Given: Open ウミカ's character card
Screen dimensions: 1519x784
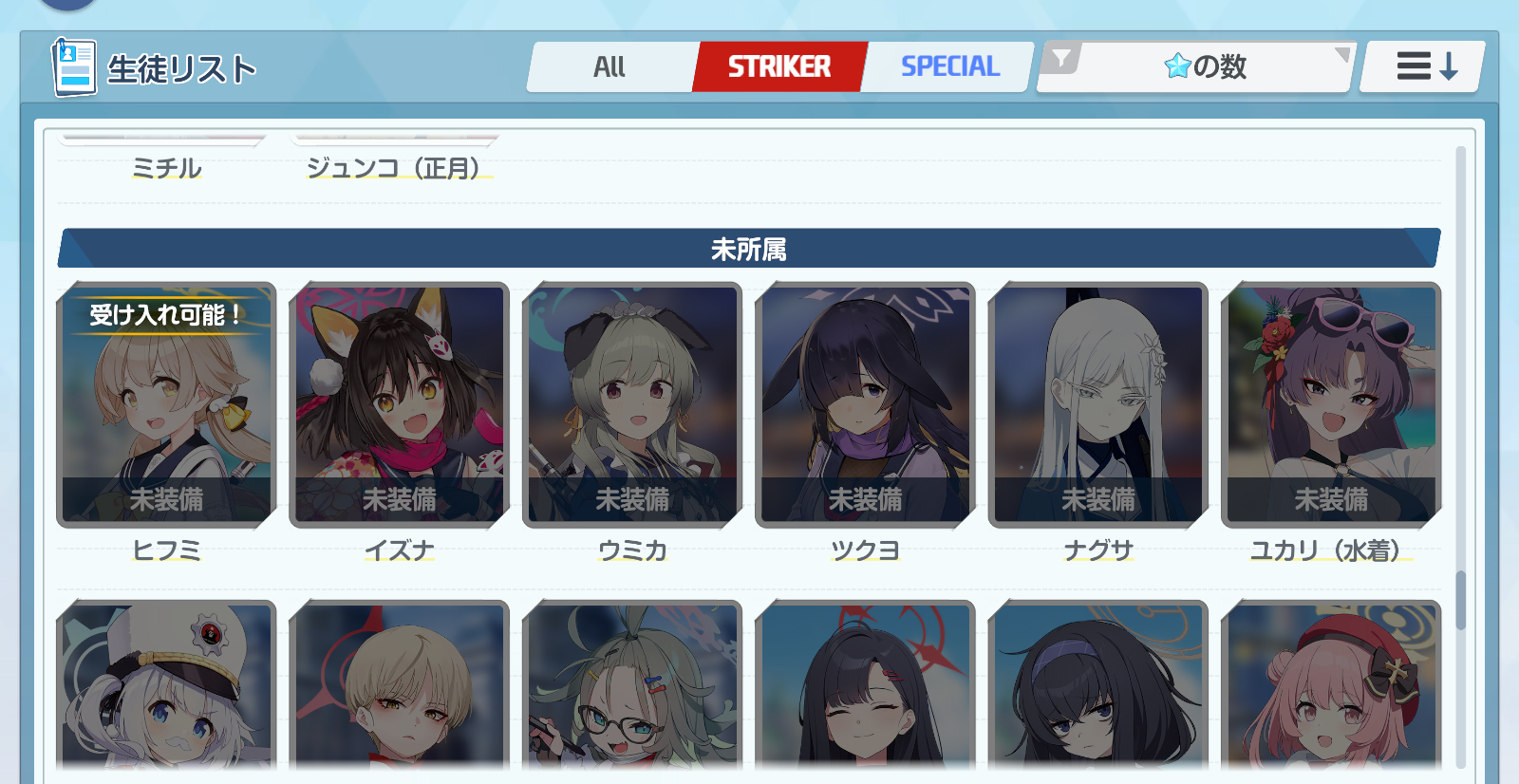Looking at the screenshot, I should [632, 405].
